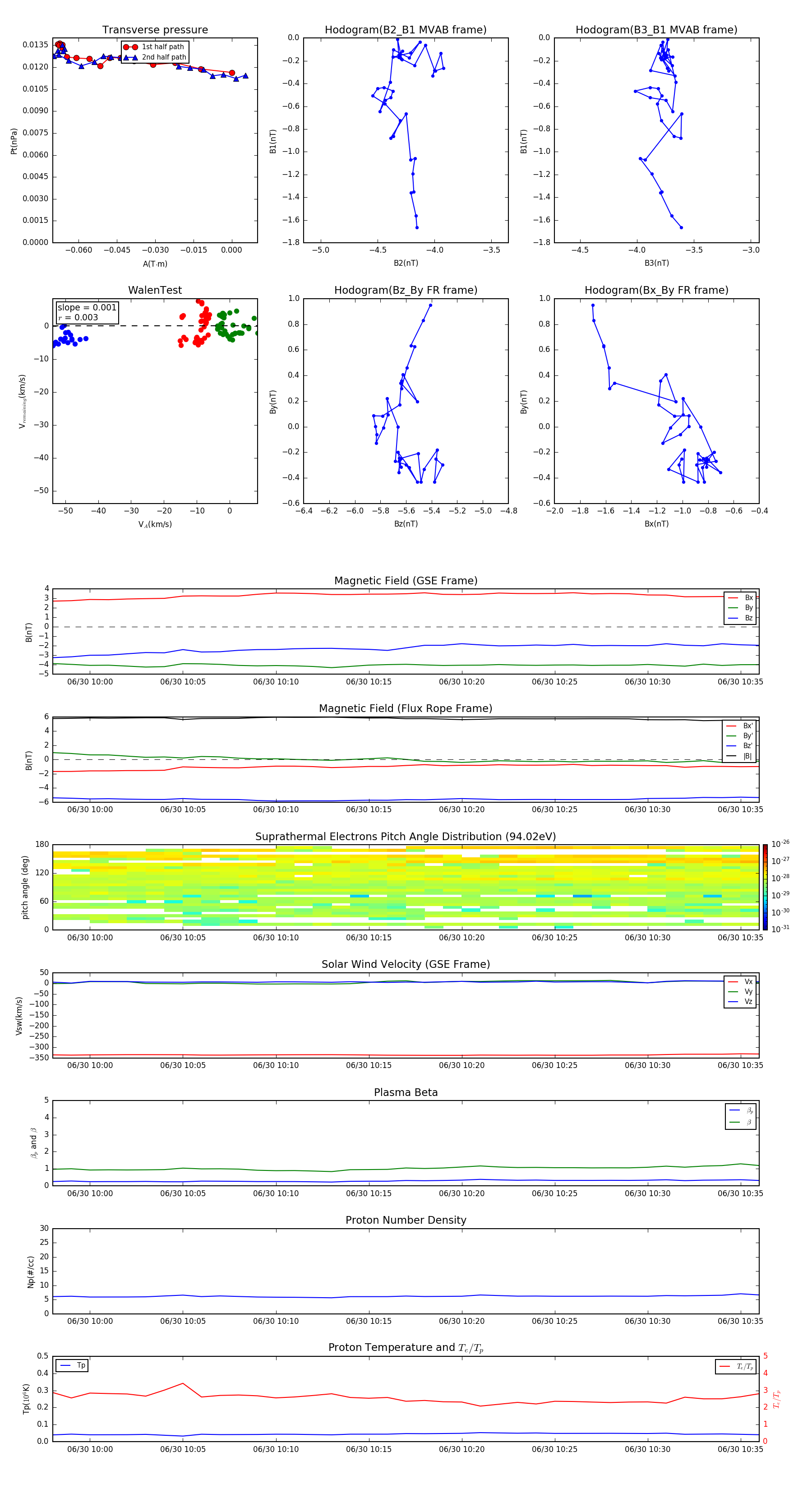Select the 'βp' legend entry in Plasma Beta

point(741,1110)
